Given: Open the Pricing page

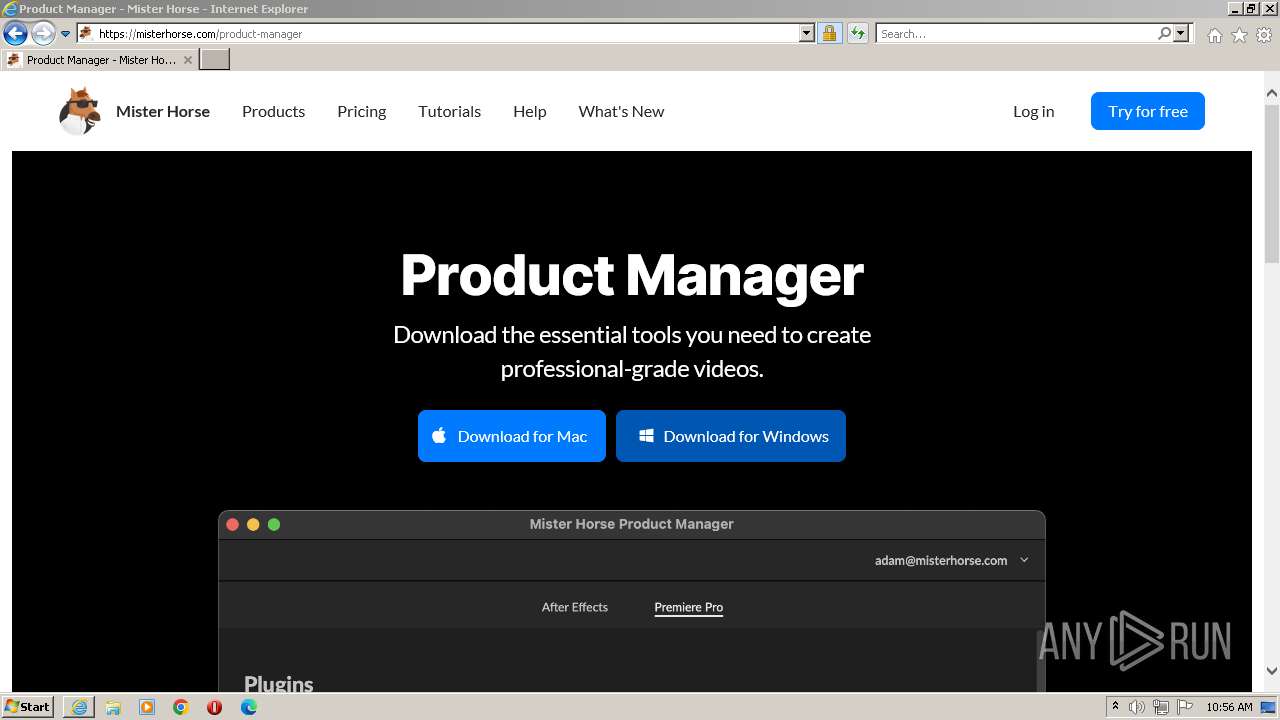Looking at the screenshot, I should coord(361,111).
